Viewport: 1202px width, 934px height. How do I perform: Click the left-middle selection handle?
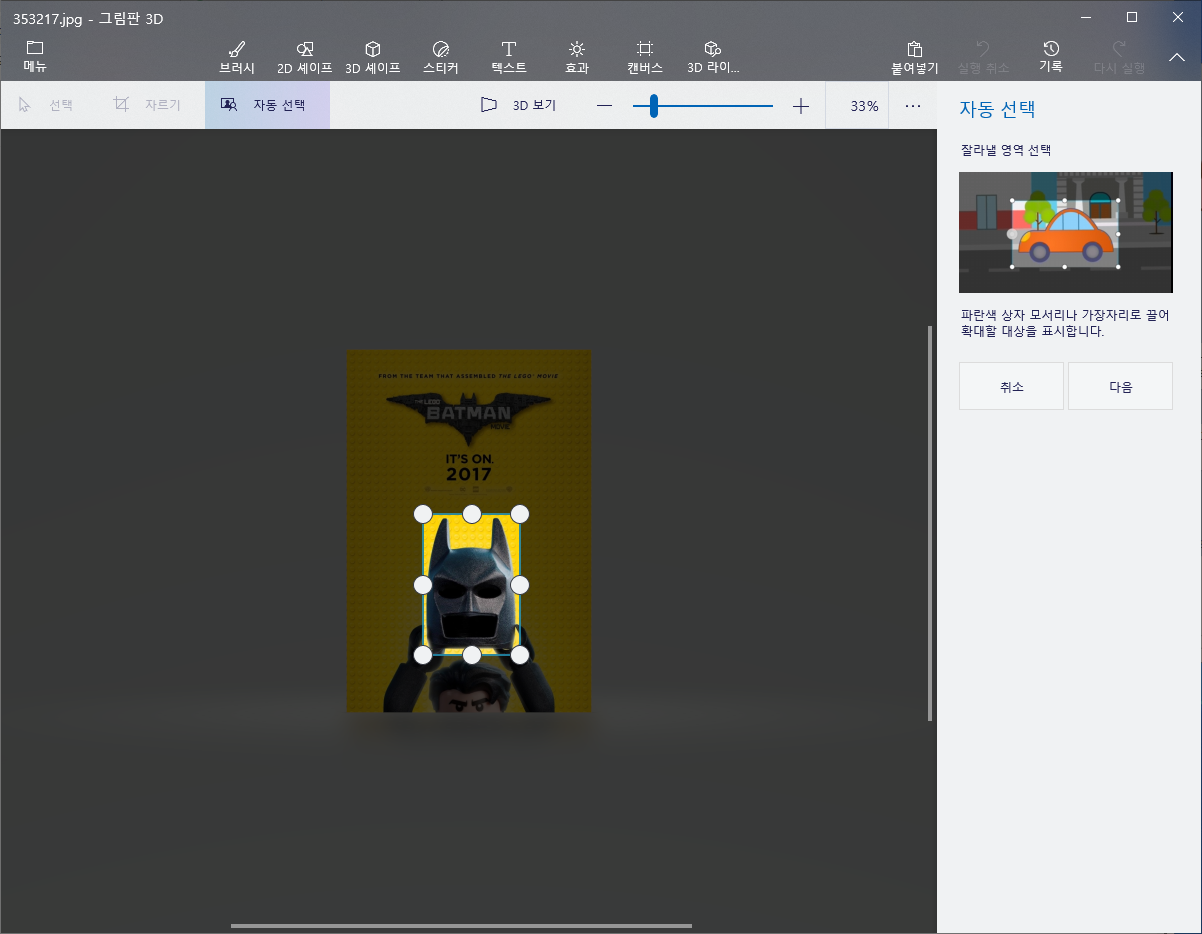point(423,584)
